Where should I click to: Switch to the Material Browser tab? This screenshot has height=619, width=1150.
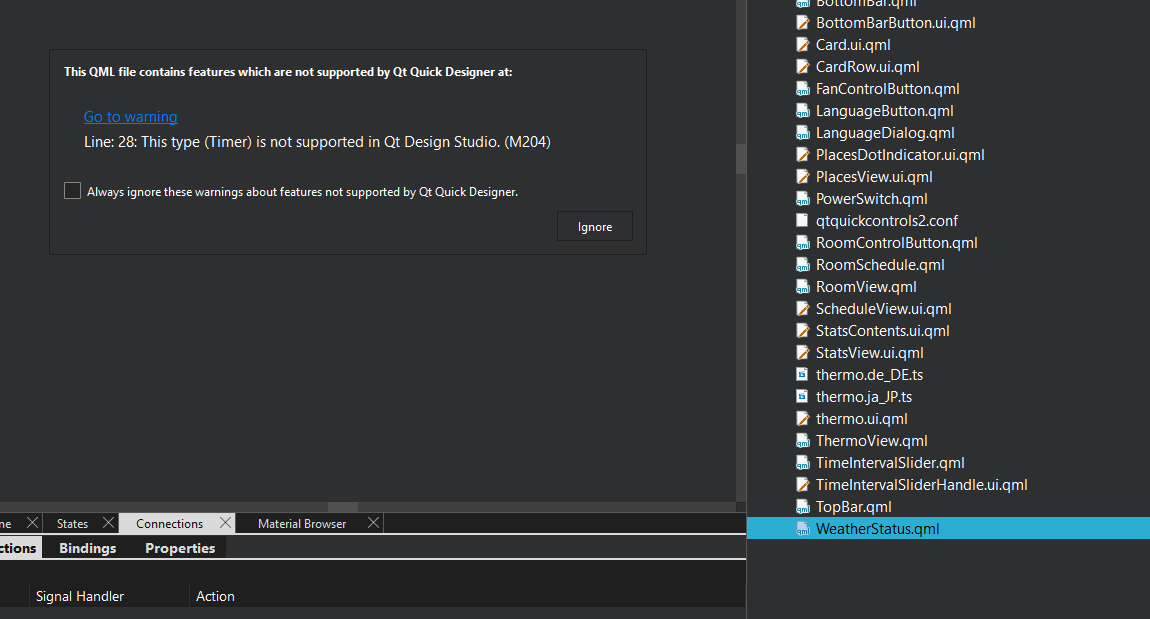[301, 523]
